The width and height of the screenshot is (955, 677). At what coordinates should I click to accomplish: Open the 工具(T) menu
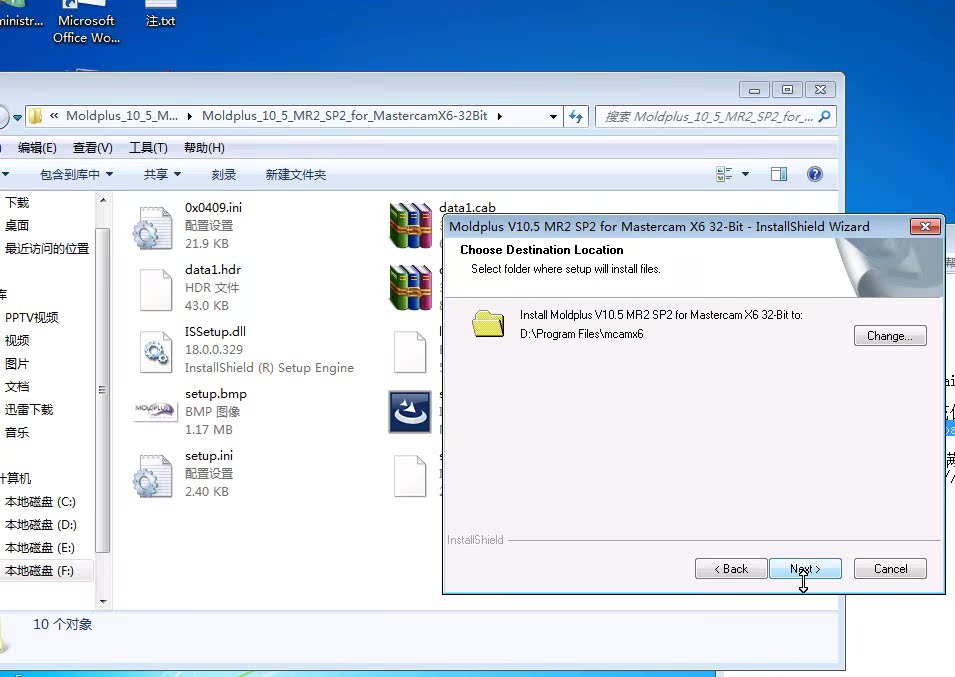pyautogui.click(x=148, y=148)
